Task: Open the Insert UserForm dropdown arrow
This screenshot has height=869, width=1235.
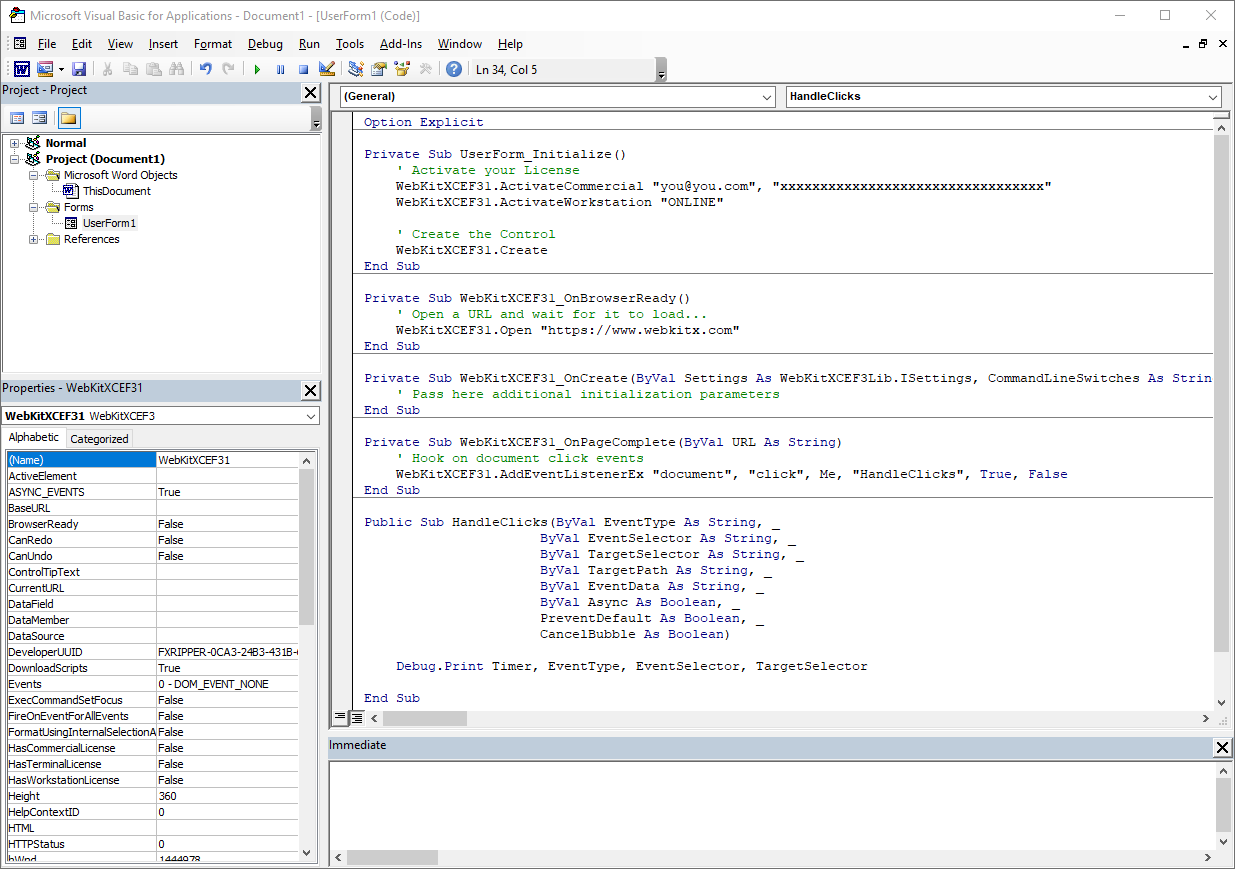Action: click(61, 69)
